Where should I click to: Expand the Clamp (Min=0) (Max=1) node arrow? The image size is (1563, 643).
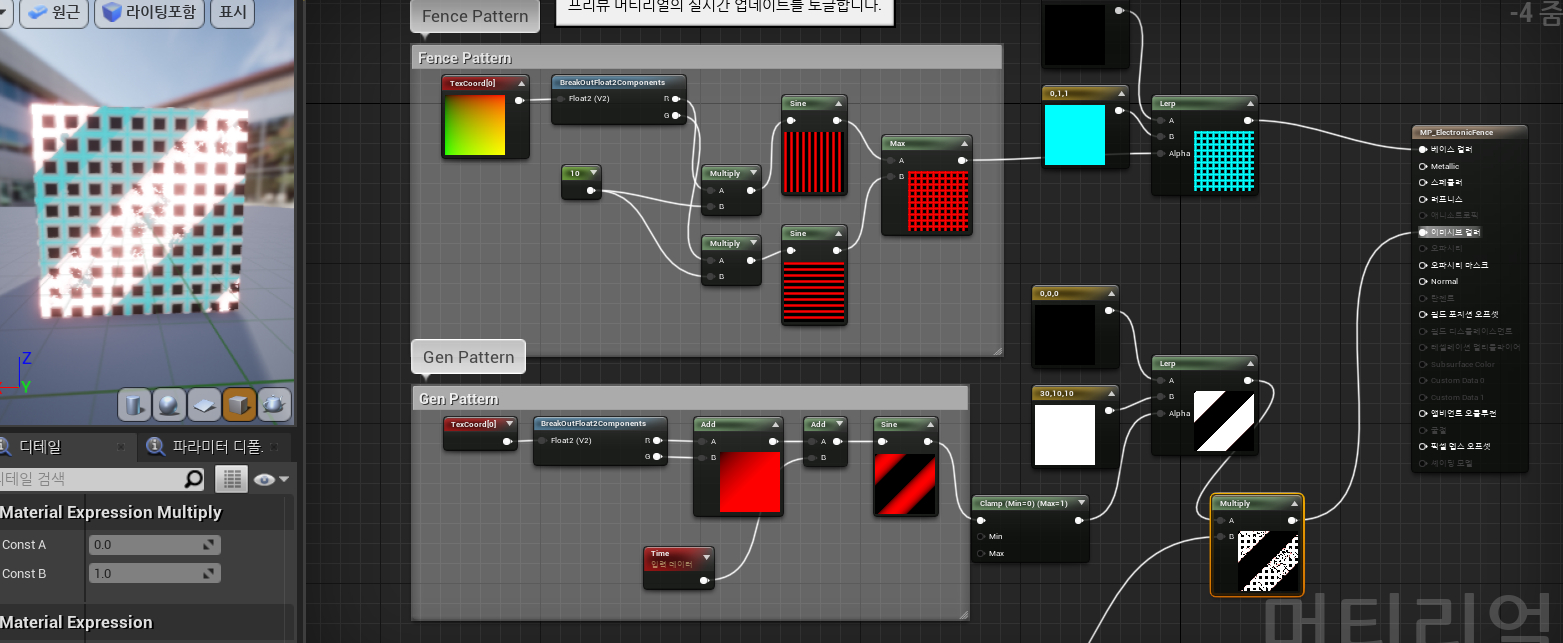pos(1081,503)
